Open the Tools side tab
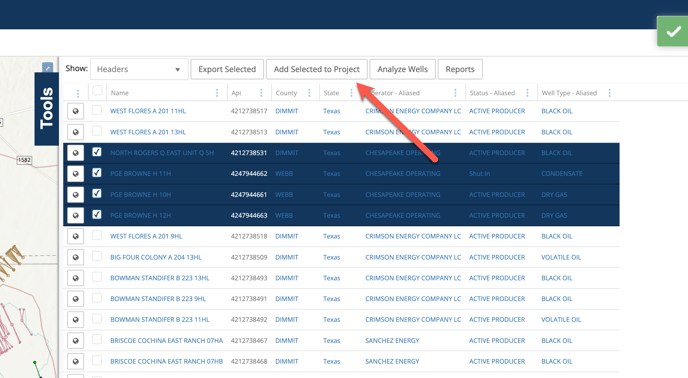Screen dimensions: 688x378 tap(47, 109)
